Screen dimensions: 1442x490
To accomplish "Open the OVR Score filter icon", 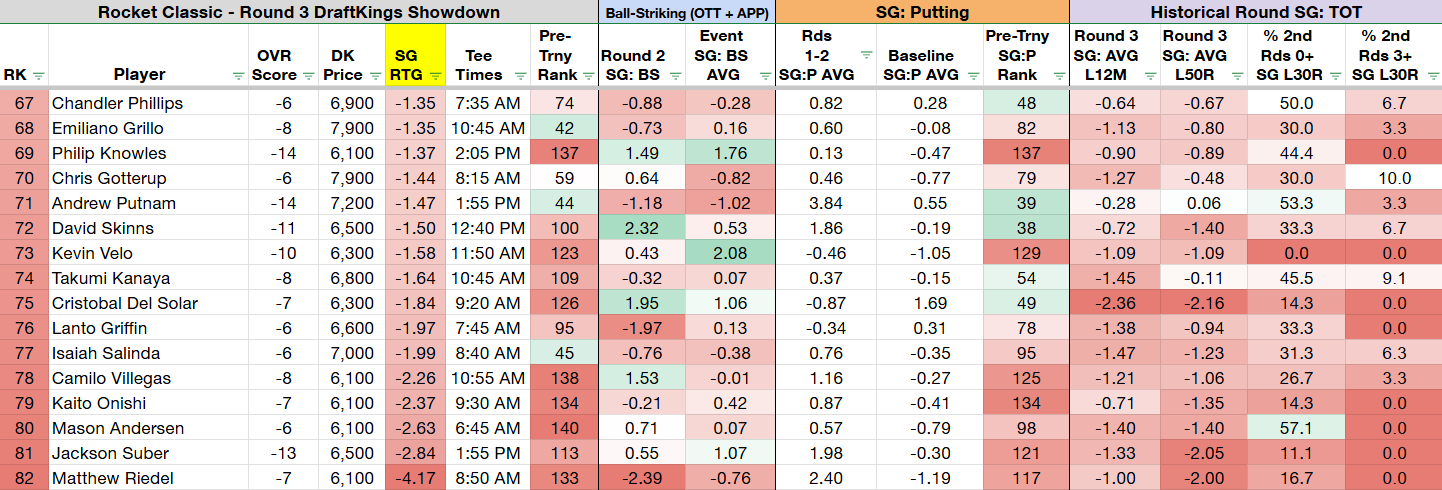I will (x=307, y=75).
